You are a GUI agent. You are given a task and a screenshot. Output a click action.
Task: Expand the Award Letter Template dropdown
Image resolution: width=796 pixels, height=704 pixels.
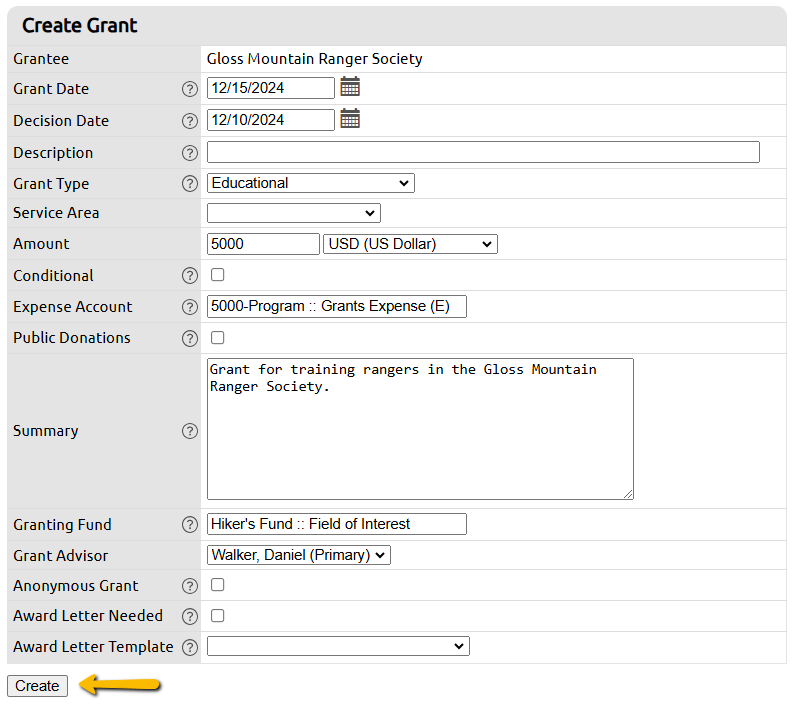click(338, 647)
